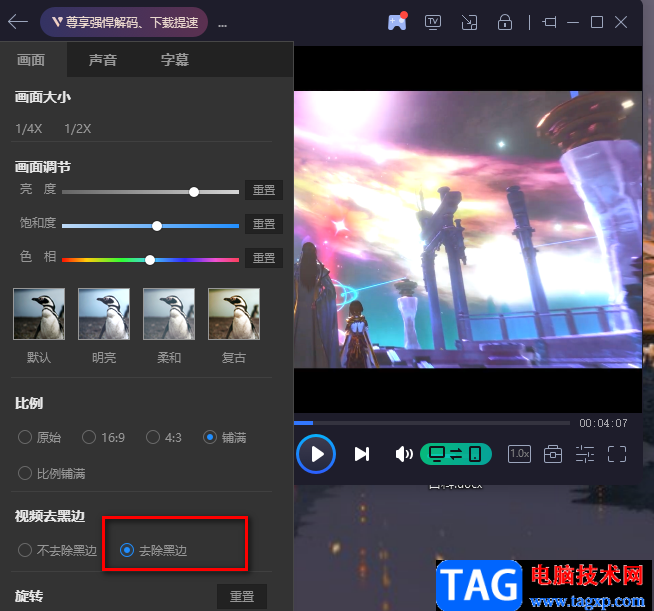Adjust the saturation slider
The image size is (654, 611).
pos(151,226)
